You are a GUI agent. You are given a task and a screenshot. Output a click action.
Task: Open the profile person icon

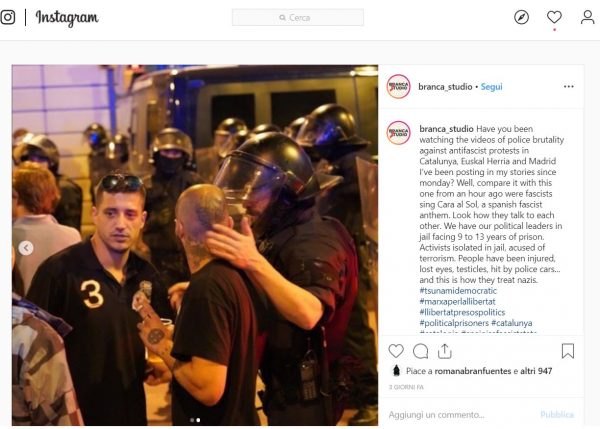(587, 17)
